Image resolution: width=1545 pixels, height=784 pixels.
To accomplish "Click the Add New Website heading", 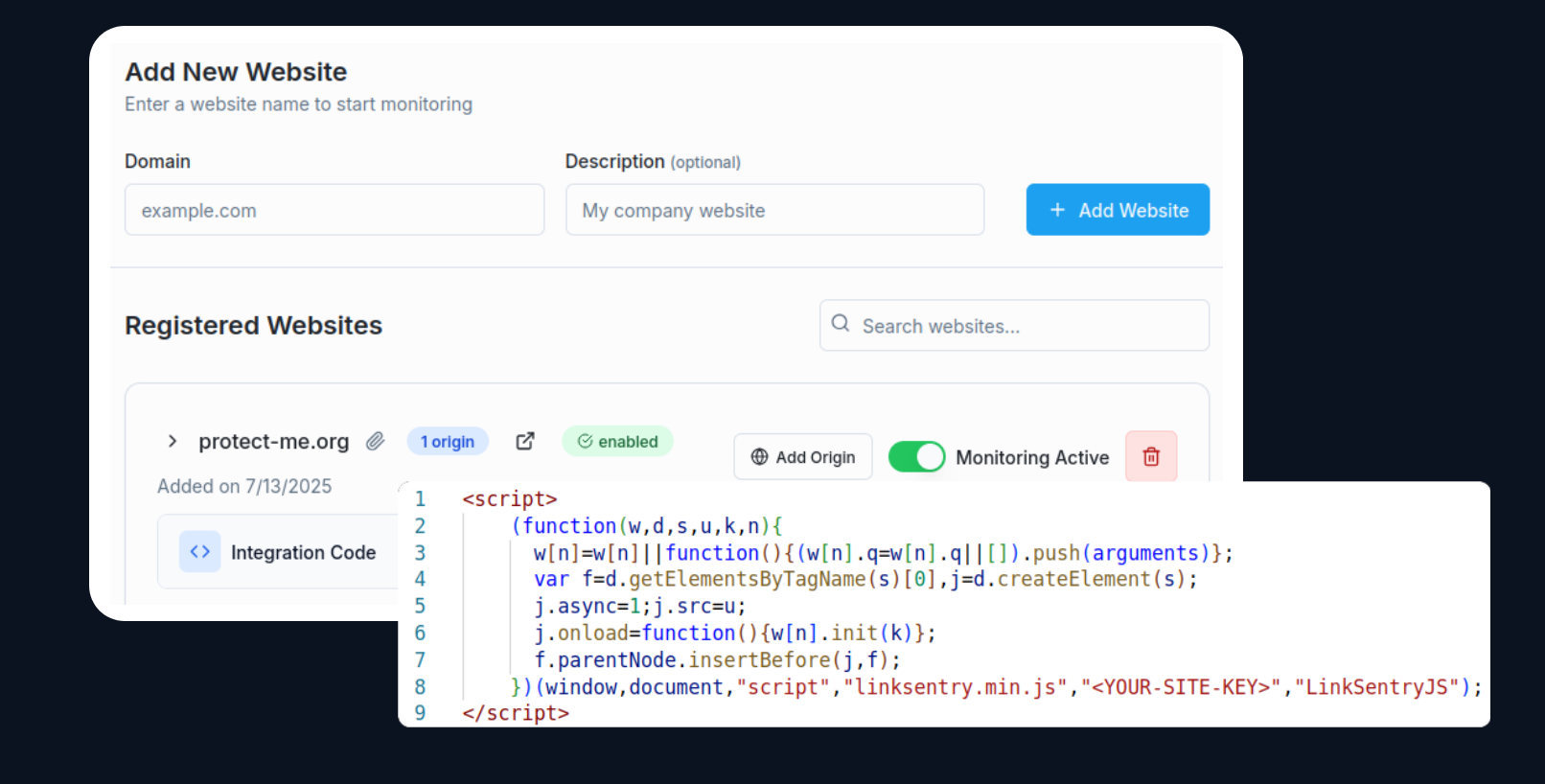I will click(x=236, y=72).
